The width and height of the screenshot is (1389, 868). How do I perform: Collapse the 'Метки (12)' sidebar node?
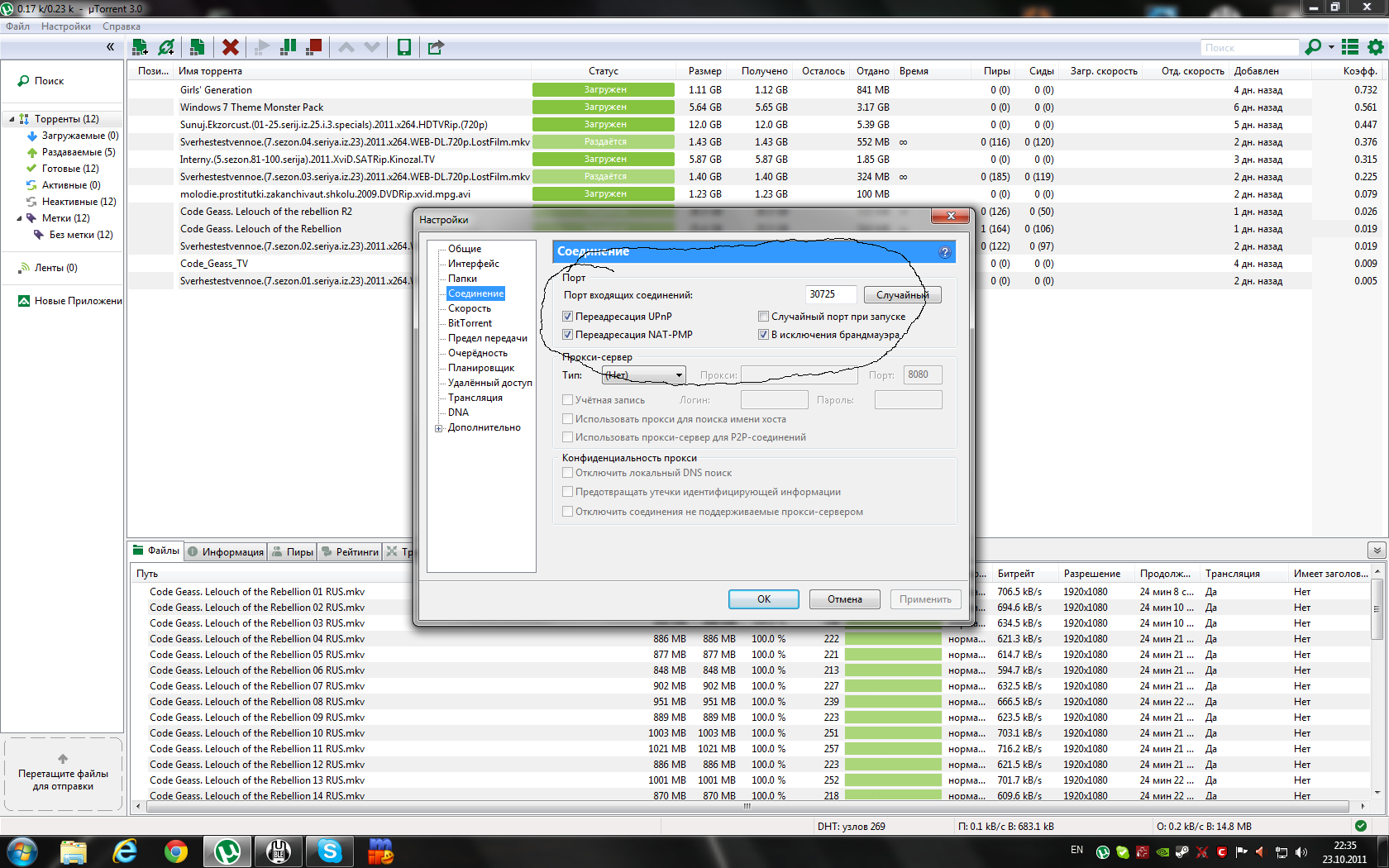19,218
